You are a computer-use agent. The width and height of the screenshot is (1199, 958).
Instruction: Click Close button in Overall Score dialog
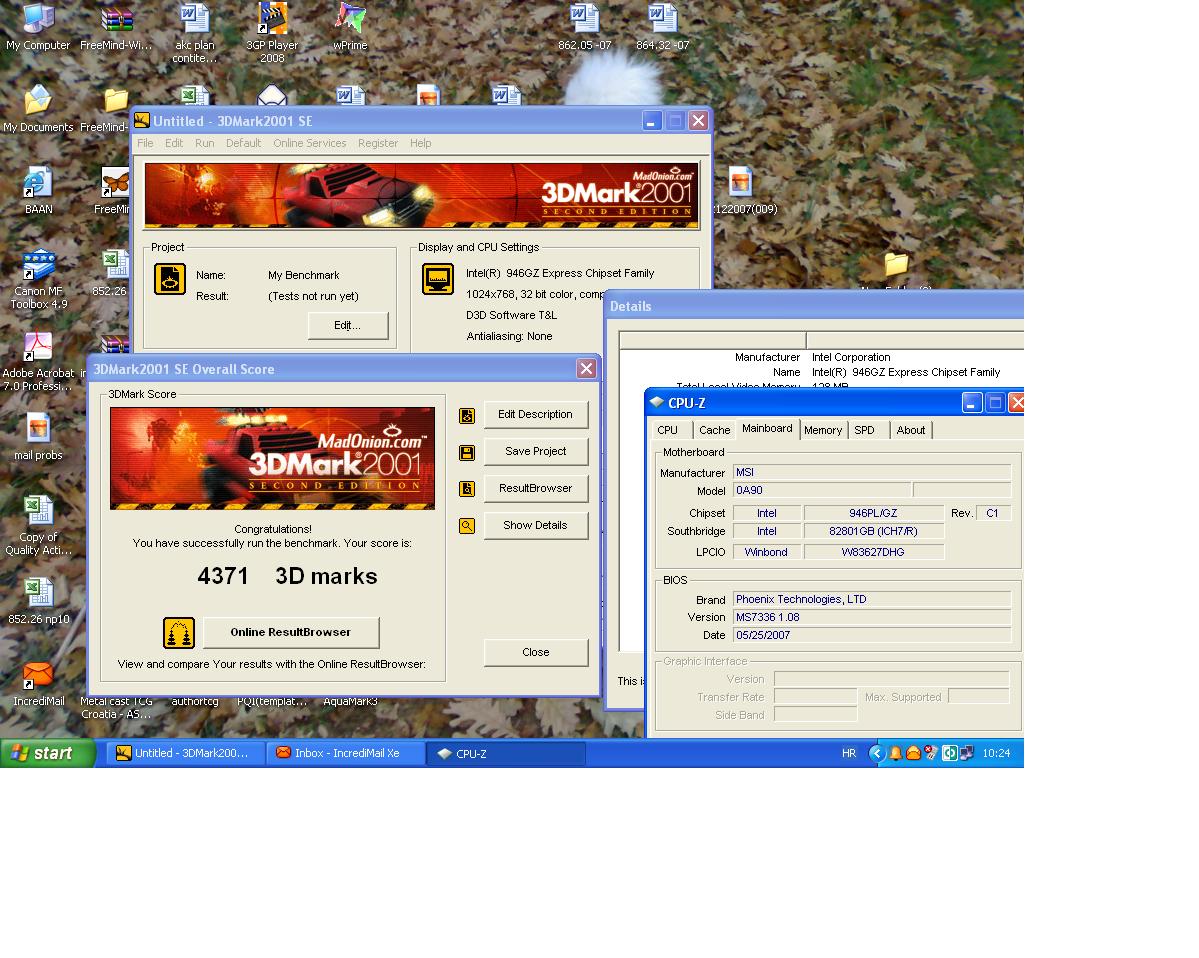pos(535,652)
